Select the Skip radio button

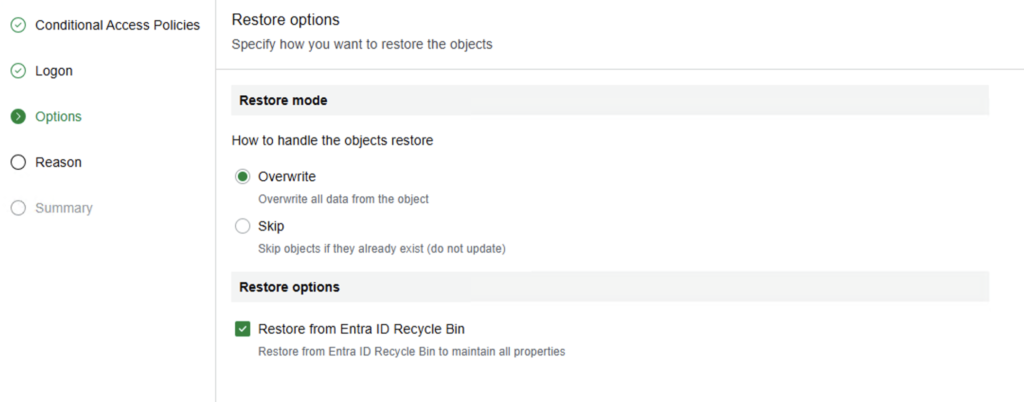point(242,226)
